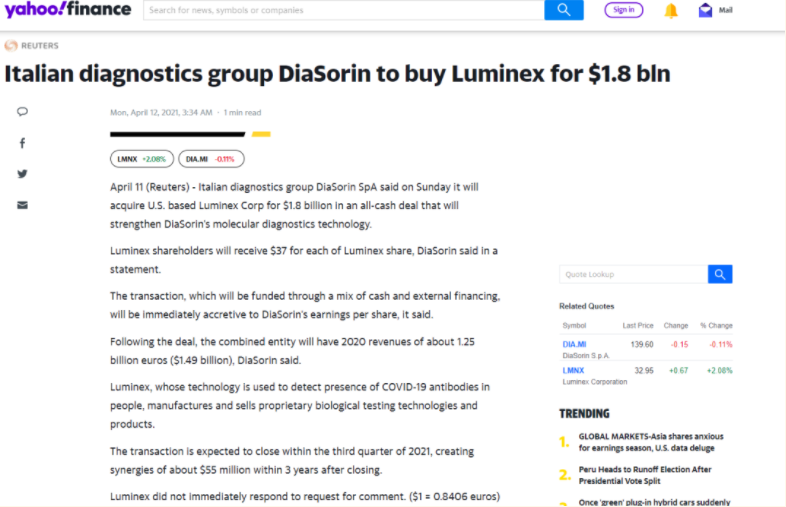Click Quote Lookup search magnifier button
The width and height of the screenshot is (786, 507).
point(720,274)
